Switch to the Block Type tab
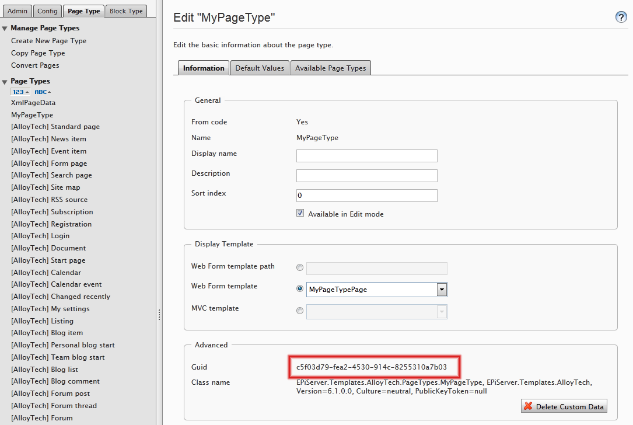The image size is (633, 425). [126, 11]
